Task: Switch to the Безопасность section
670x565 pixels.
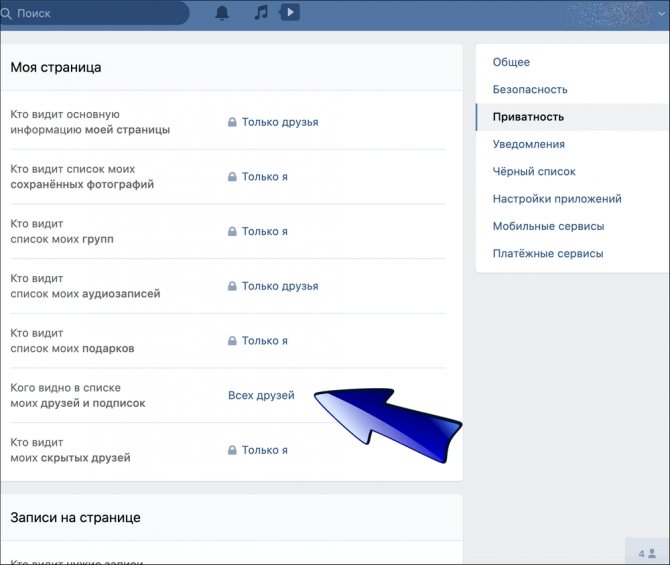Action: 530,90
